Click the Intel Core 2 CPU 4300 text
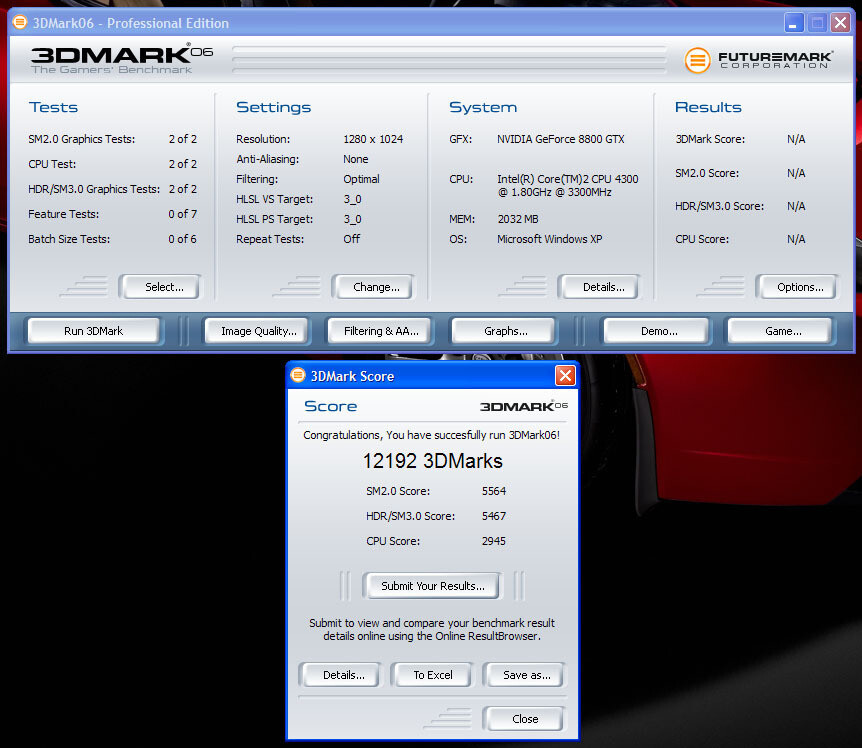This screenshot has height=748, width=862. click(568, 185)
